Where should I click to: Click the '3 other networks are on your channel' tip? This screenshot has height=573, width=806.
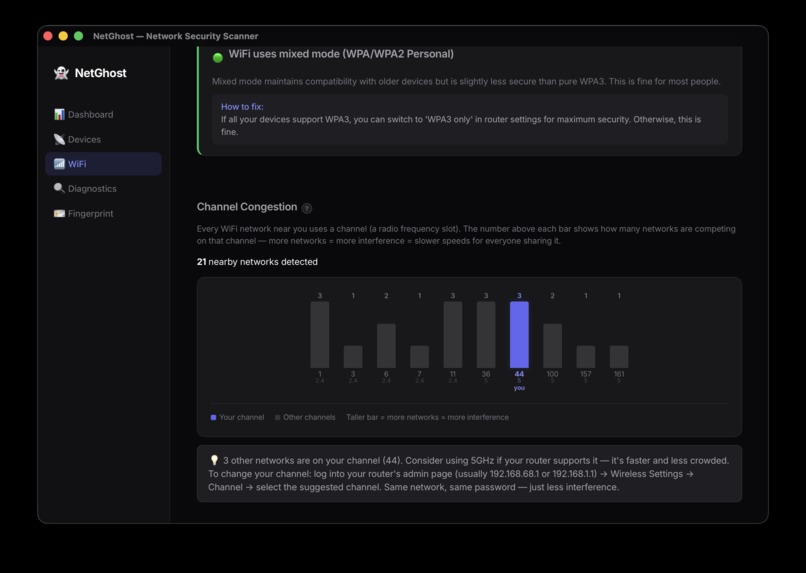click(469, 474)
